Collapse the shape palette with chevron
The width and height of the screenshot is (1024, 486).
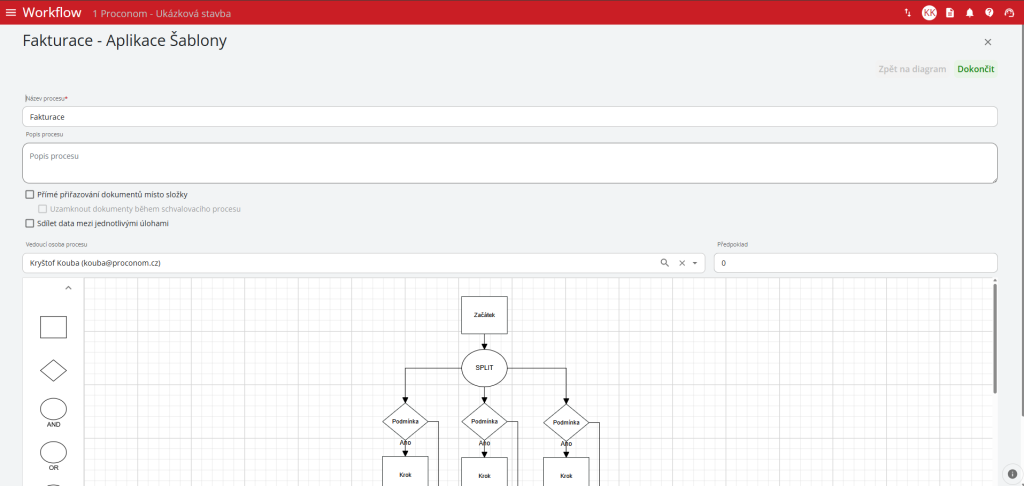tap(69, 288)
